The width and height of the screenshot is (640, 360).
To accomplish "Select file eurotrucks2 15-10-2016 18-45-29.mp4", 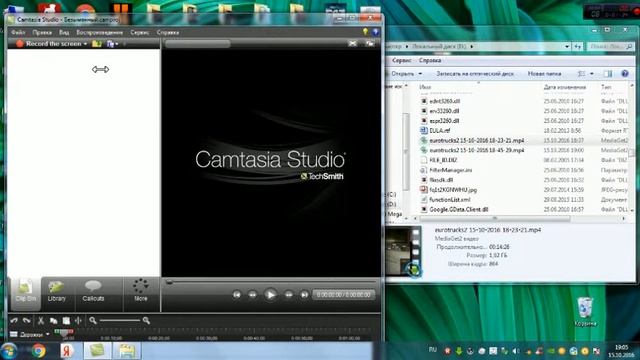I will 476,150.
